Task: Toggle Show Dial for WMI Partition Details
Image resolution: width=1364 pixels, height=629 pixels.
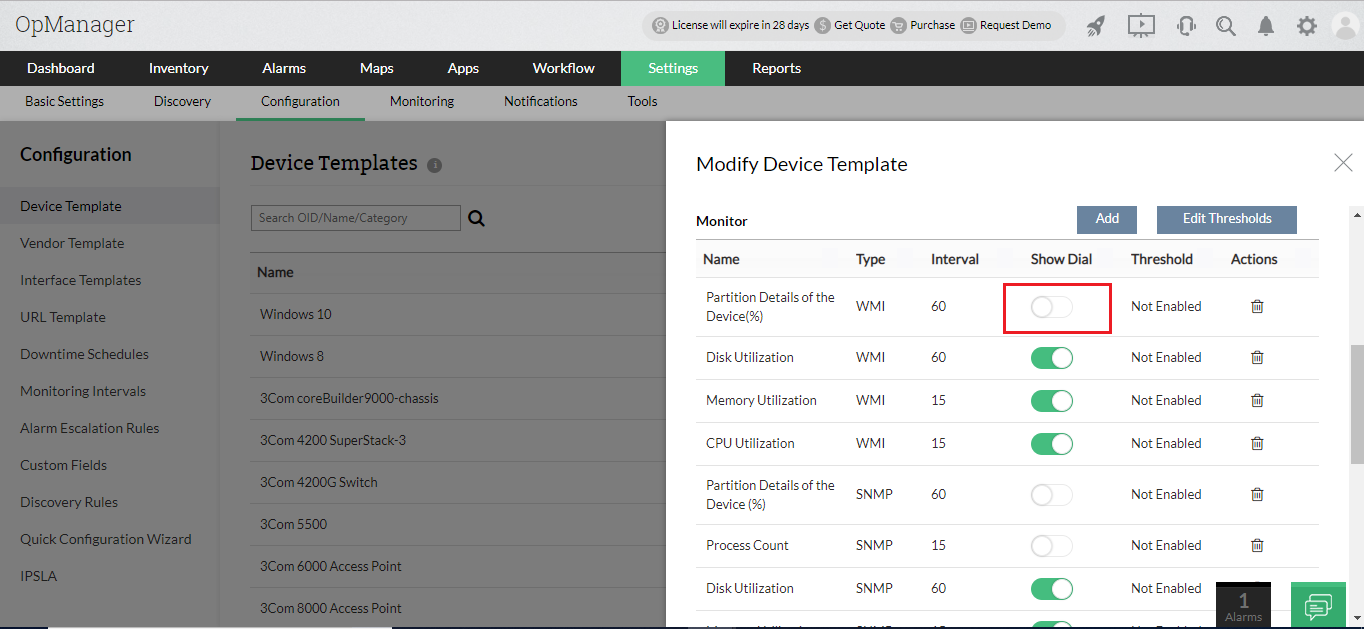Action: pyautogui.click(x=1052, y=307)
